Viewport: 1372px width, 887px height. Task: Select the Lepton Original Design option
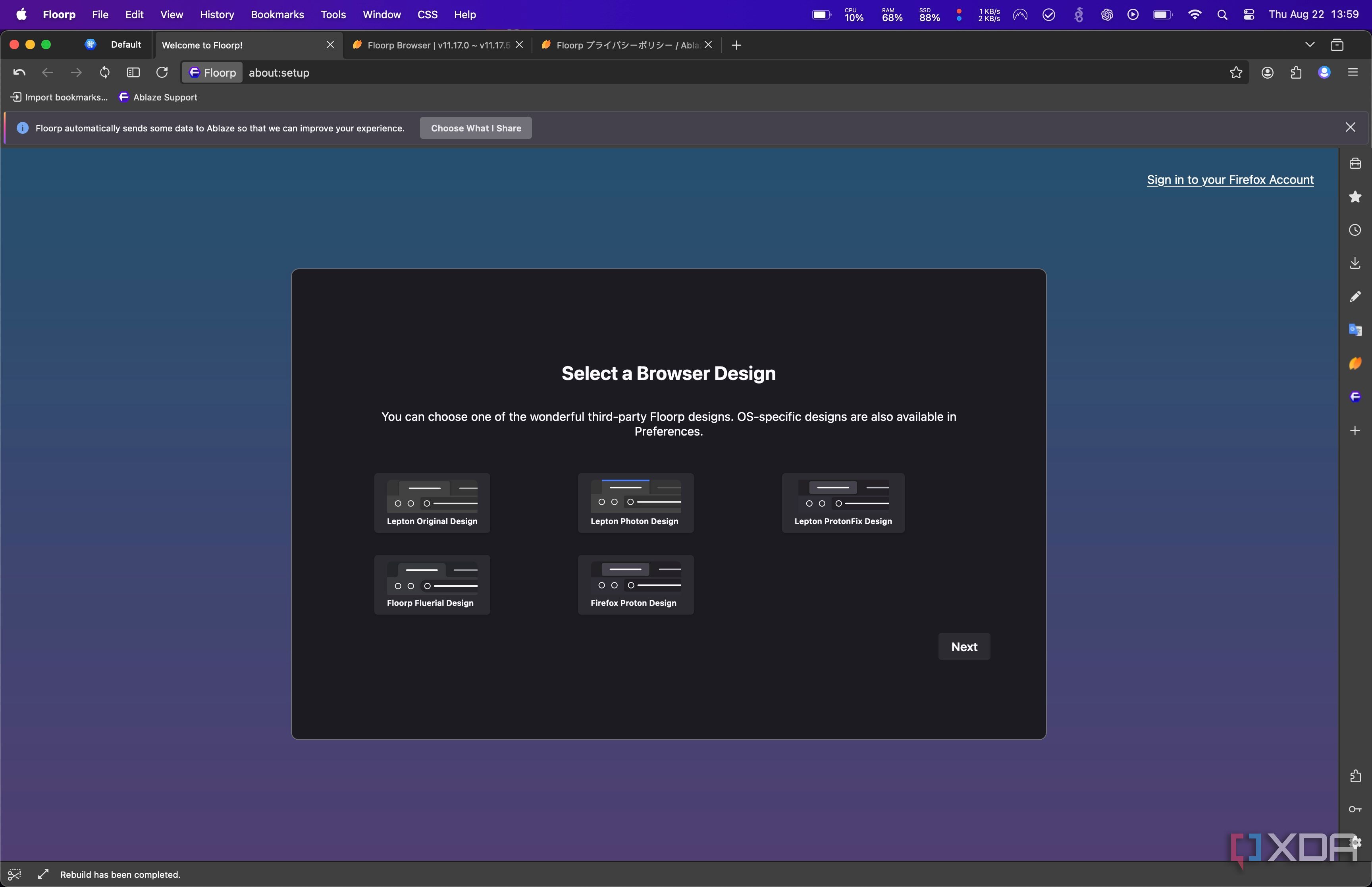432,503
